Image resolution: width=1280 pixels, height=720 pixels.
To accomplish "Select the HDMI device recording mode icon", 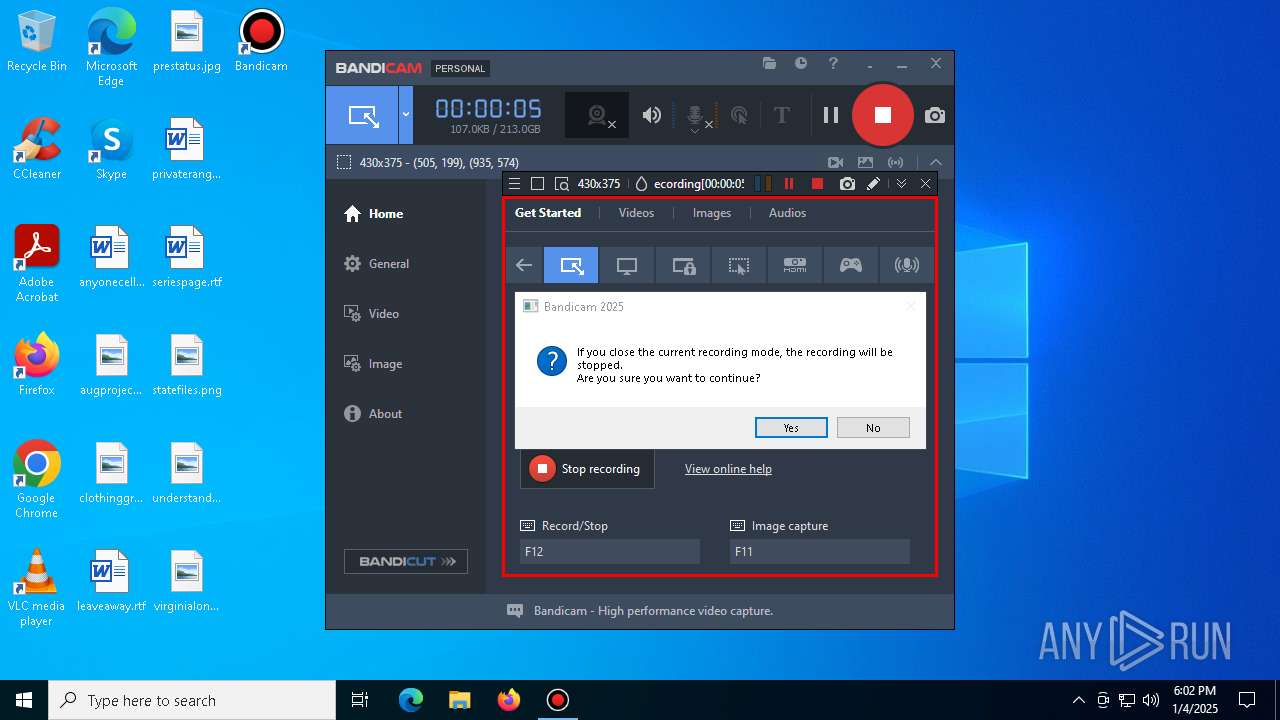I will point(795,265).
